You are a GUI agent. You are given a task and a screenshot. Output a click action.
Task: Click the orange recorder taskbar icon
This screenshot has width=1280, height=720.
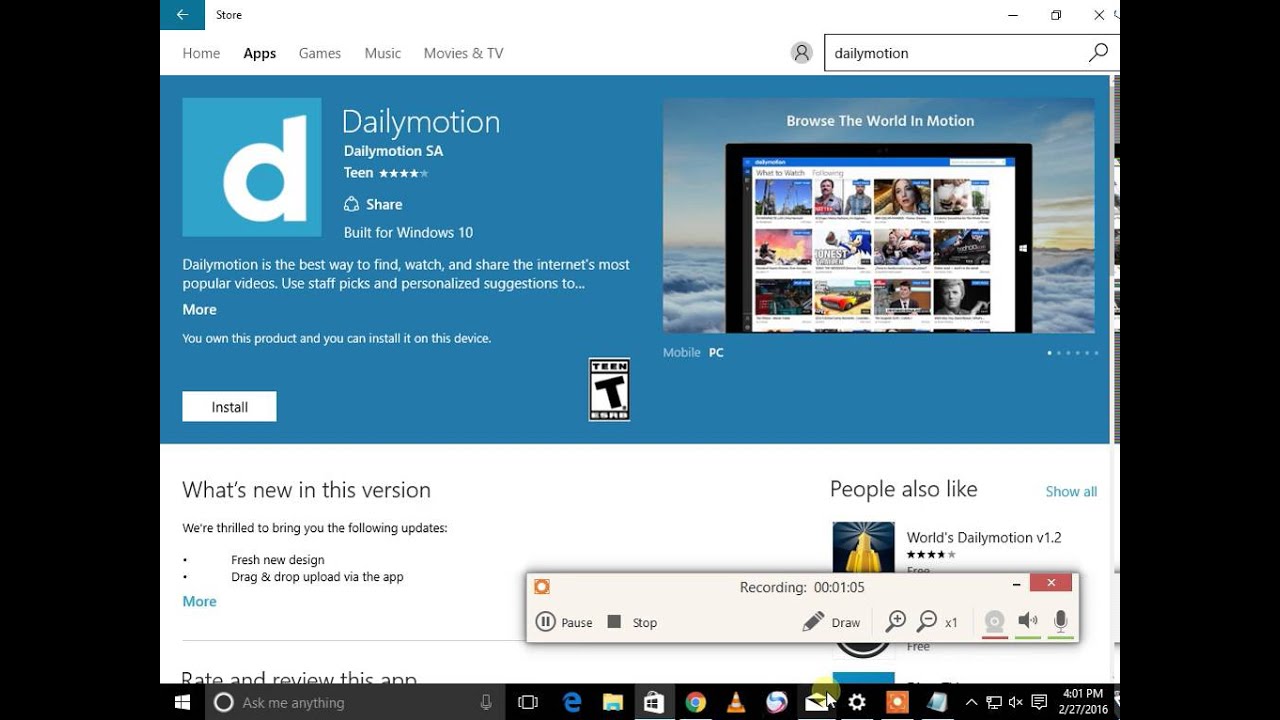pyautogui.click(x=897, y=702)
